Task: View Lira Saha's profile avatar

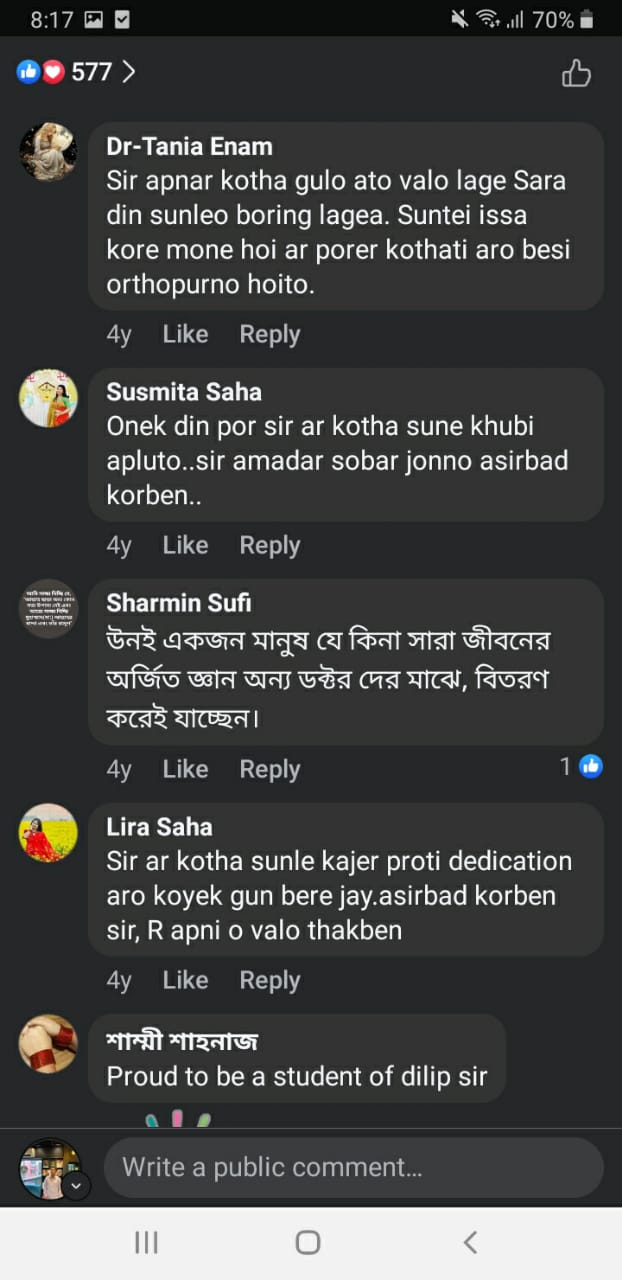Action: coord(48,833)
